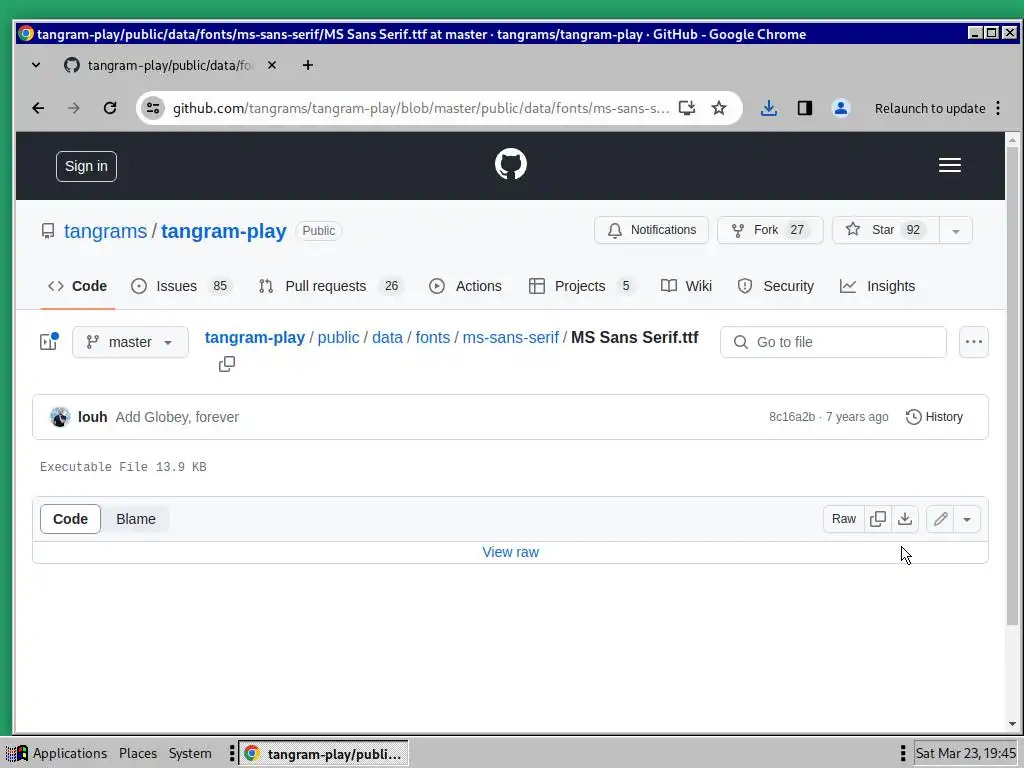1024x768 pixels.
Task: Open the 'Add Globey, forever' commit message
Action: click(177, 417)
